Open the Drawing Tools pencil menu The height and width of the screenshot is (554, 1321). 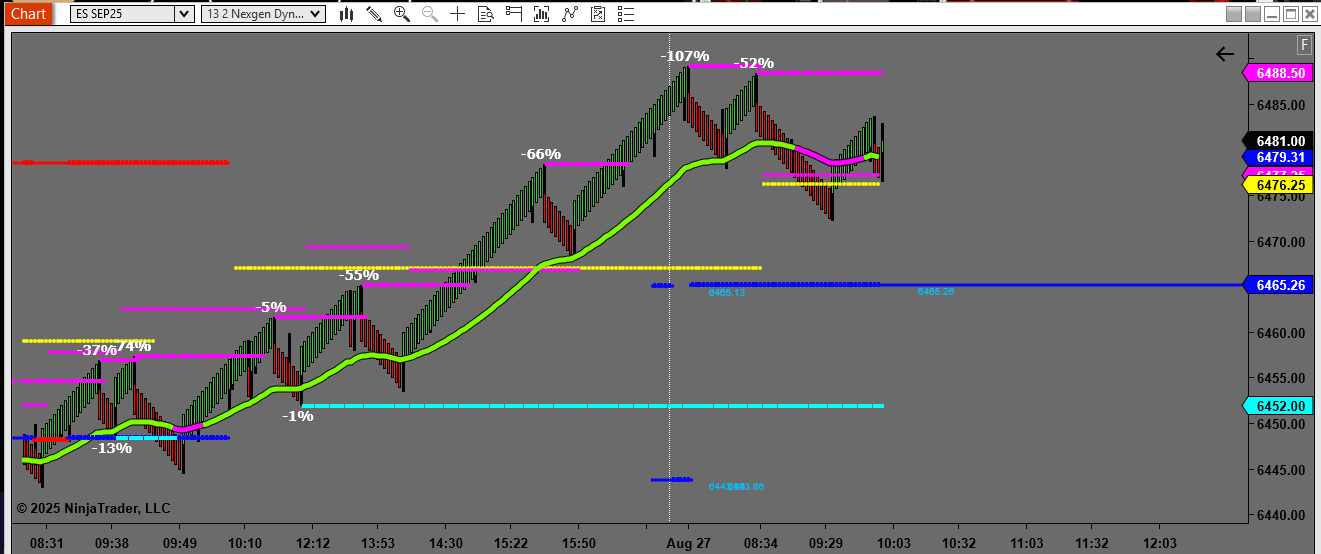click(x=374, y=14)
